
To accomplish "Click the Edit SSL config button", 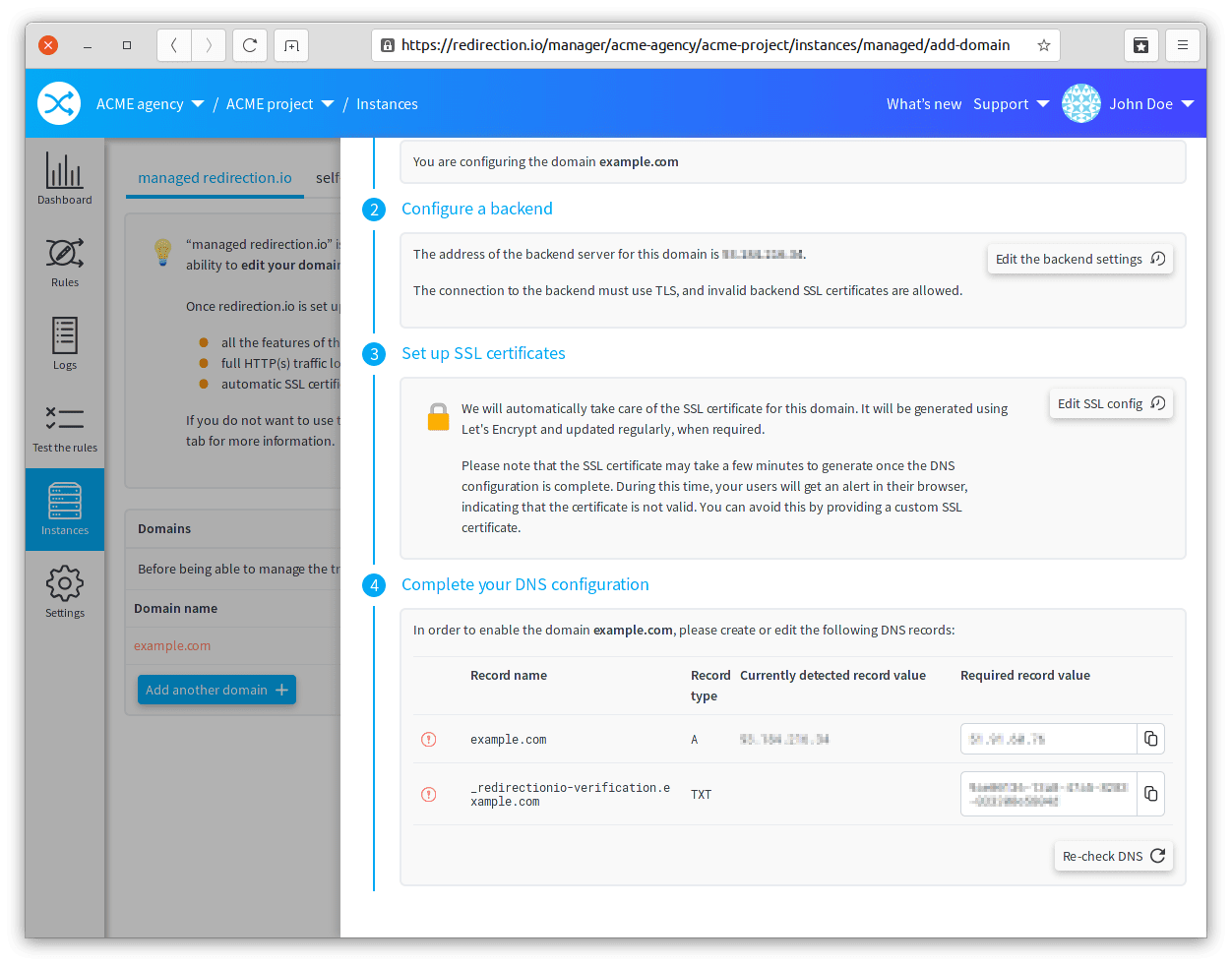I will 1111,403.
